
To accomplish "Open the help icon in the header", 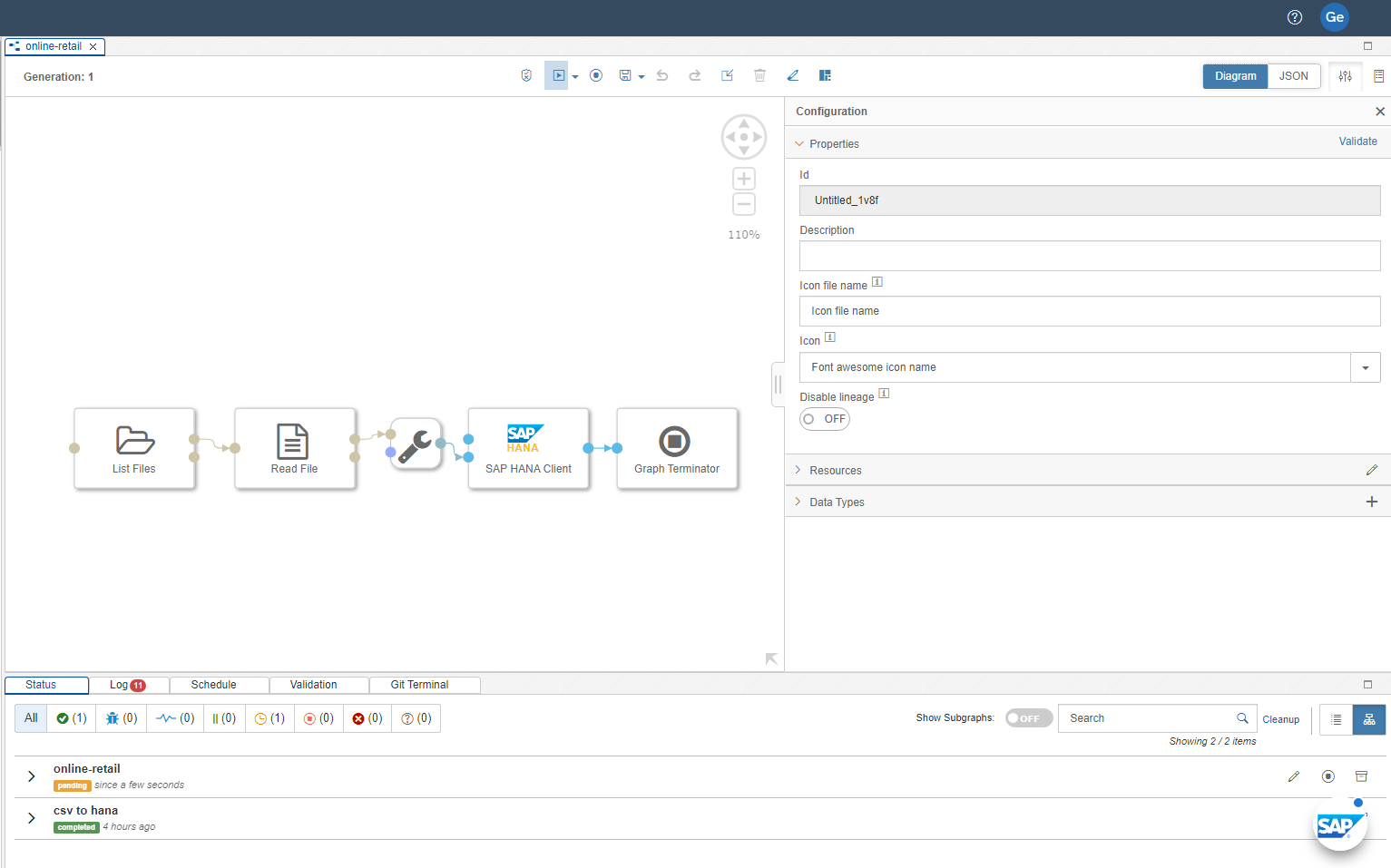I will tap(1295, 17).
